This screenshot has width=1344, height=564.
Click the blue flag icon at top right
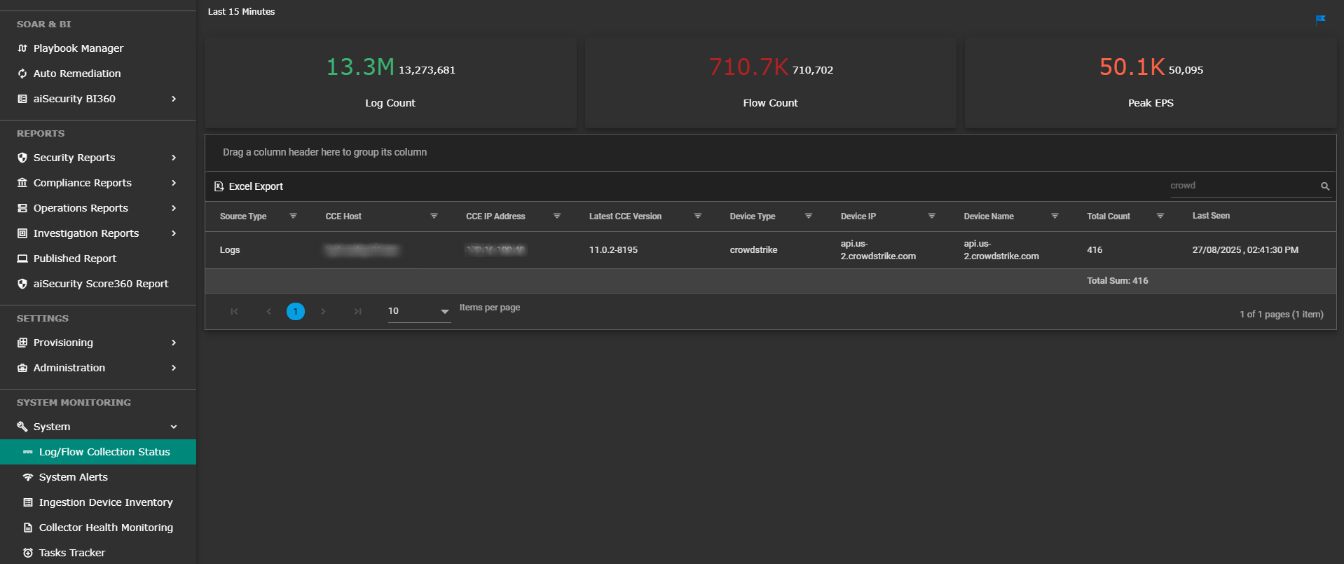pos(1321,19)
